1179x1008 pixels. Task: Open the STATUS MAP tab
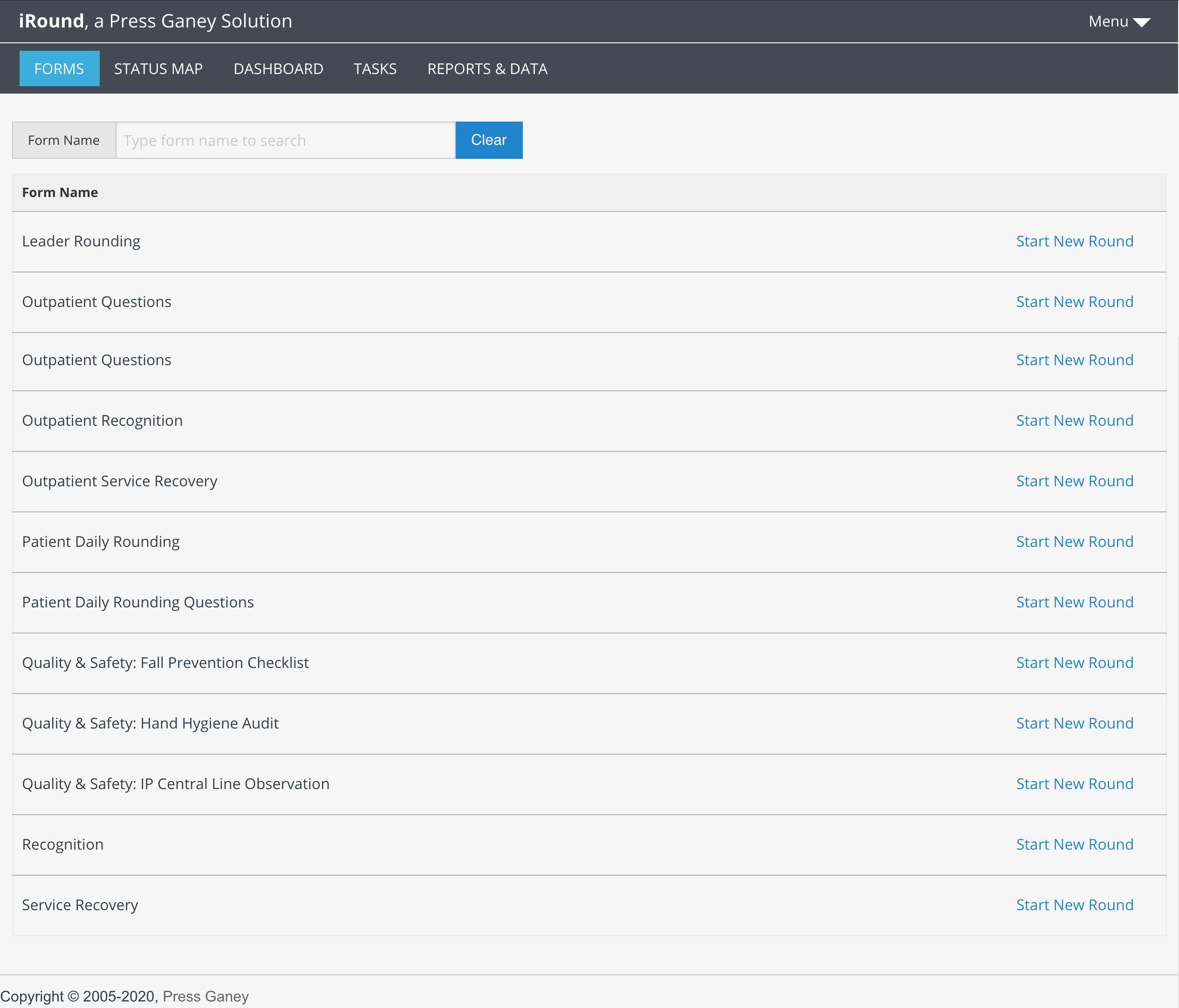coord(158,69)
